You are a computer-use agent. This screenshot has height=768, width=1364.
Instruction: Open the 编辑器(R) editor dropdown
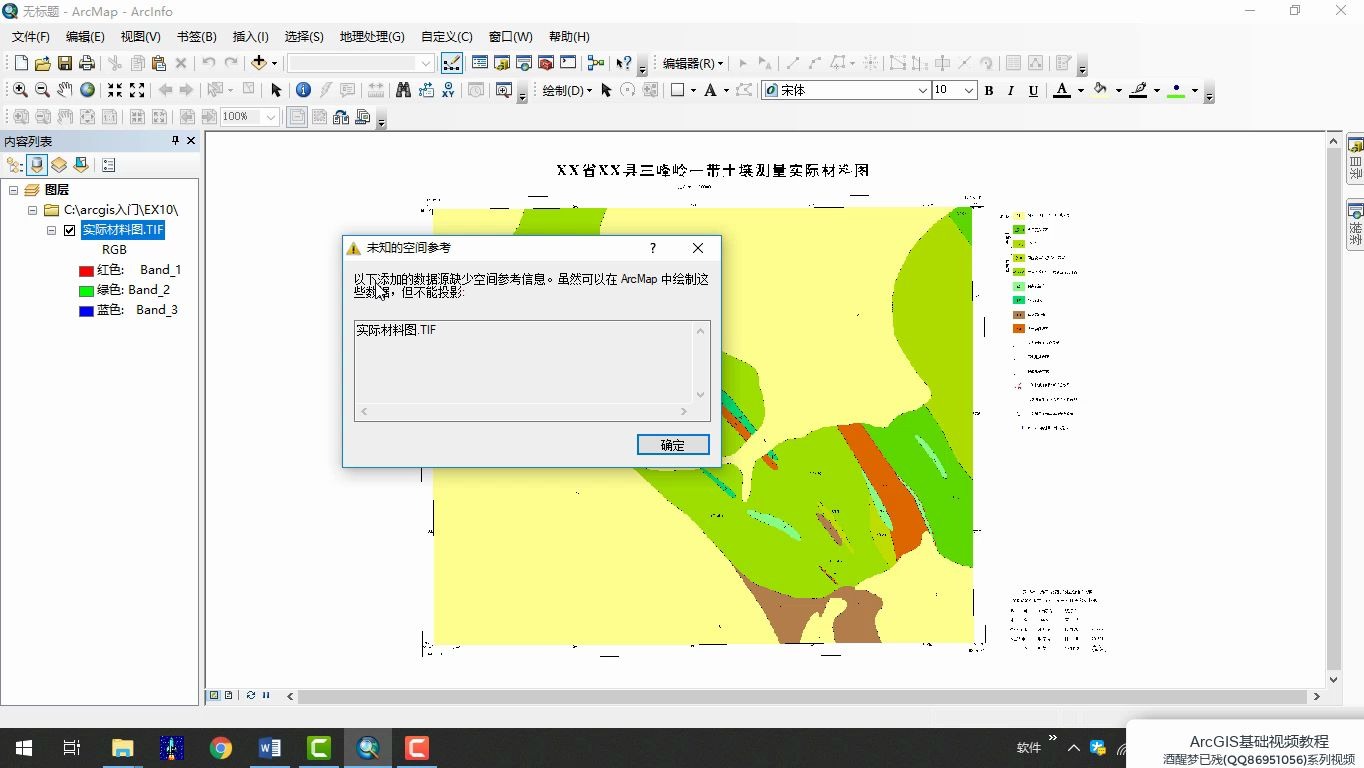click(693, 63)
